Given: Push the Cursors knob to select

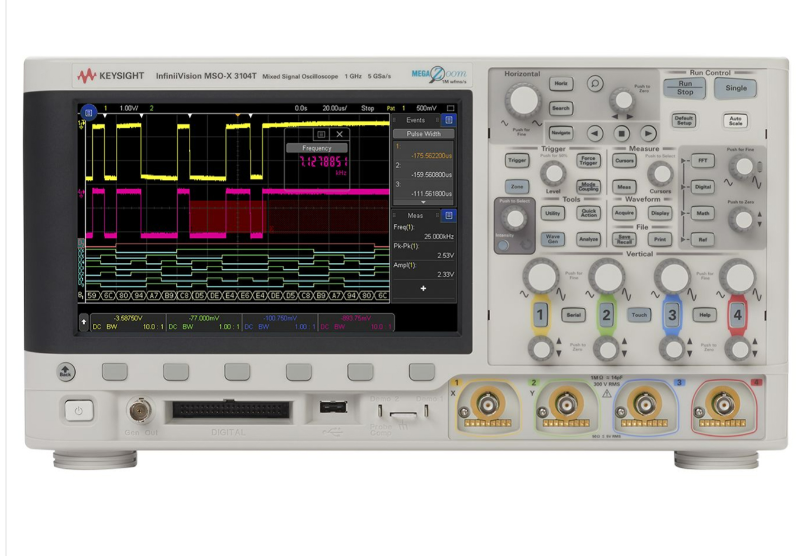Looking at the screenshot, I should coord(660,173).
